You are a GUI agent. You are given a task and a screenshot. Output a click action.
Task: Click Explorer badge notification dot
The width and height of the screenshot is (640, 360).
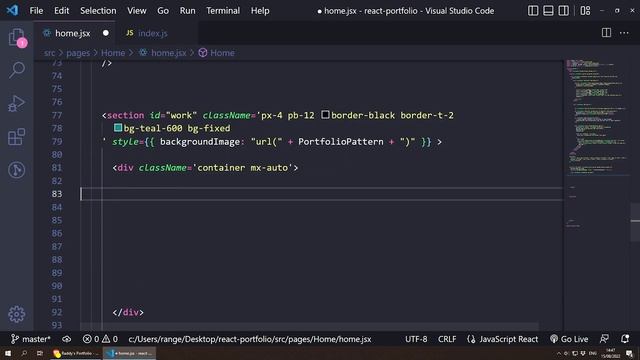tap(22, 43)
